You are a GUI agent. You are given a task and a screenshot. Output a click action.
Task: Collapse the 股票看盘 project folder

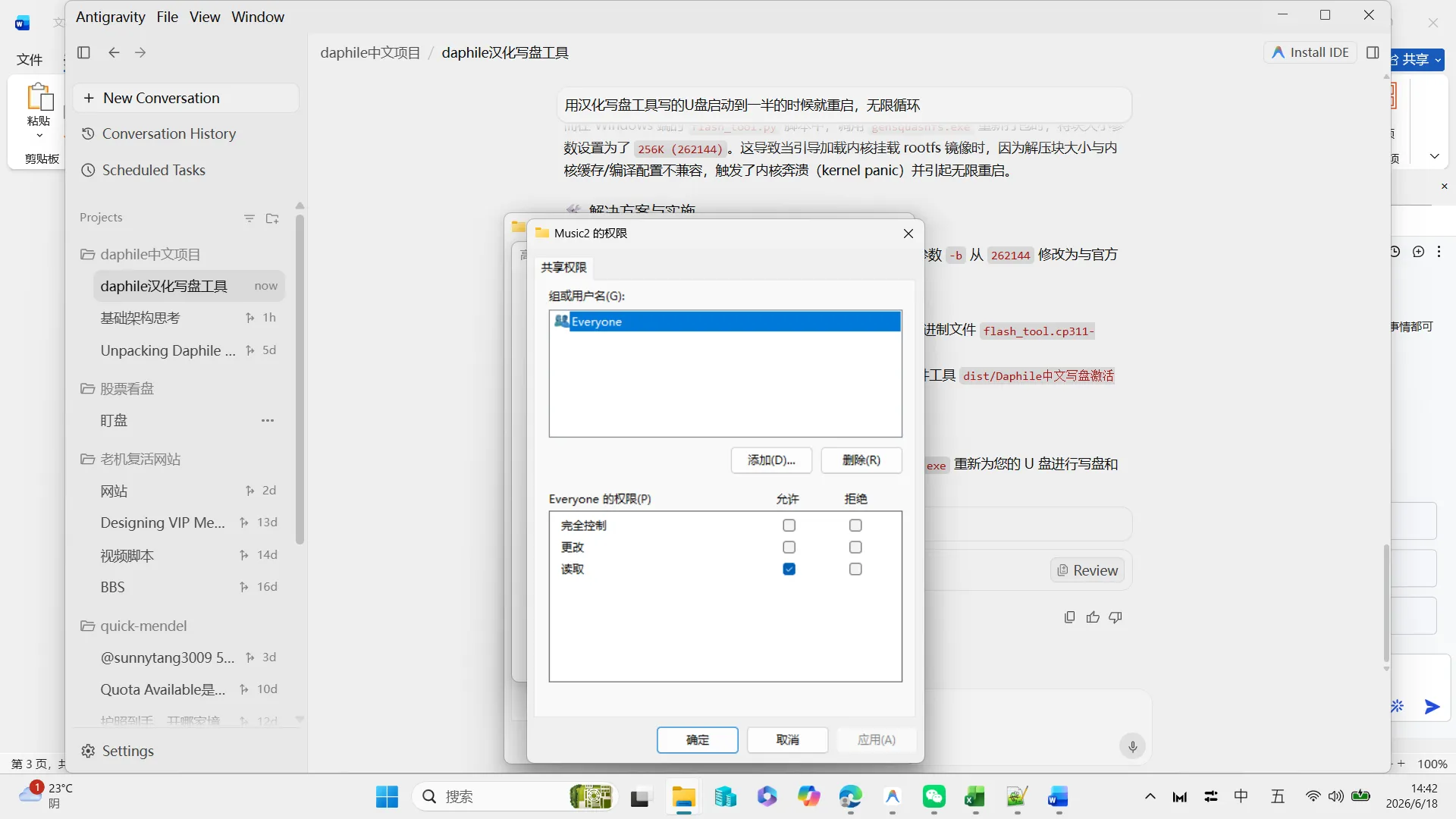click(87, 389)
